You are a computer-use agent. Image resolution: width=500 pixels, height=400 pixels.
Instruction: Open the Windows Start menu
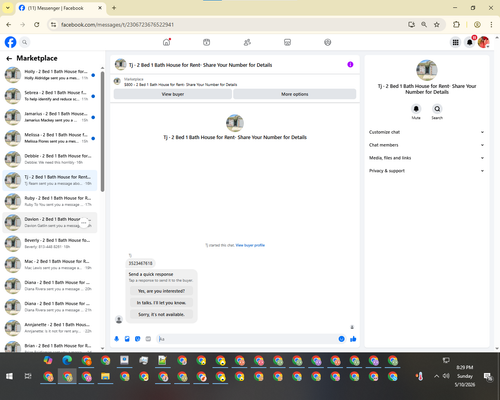point(9,376)
